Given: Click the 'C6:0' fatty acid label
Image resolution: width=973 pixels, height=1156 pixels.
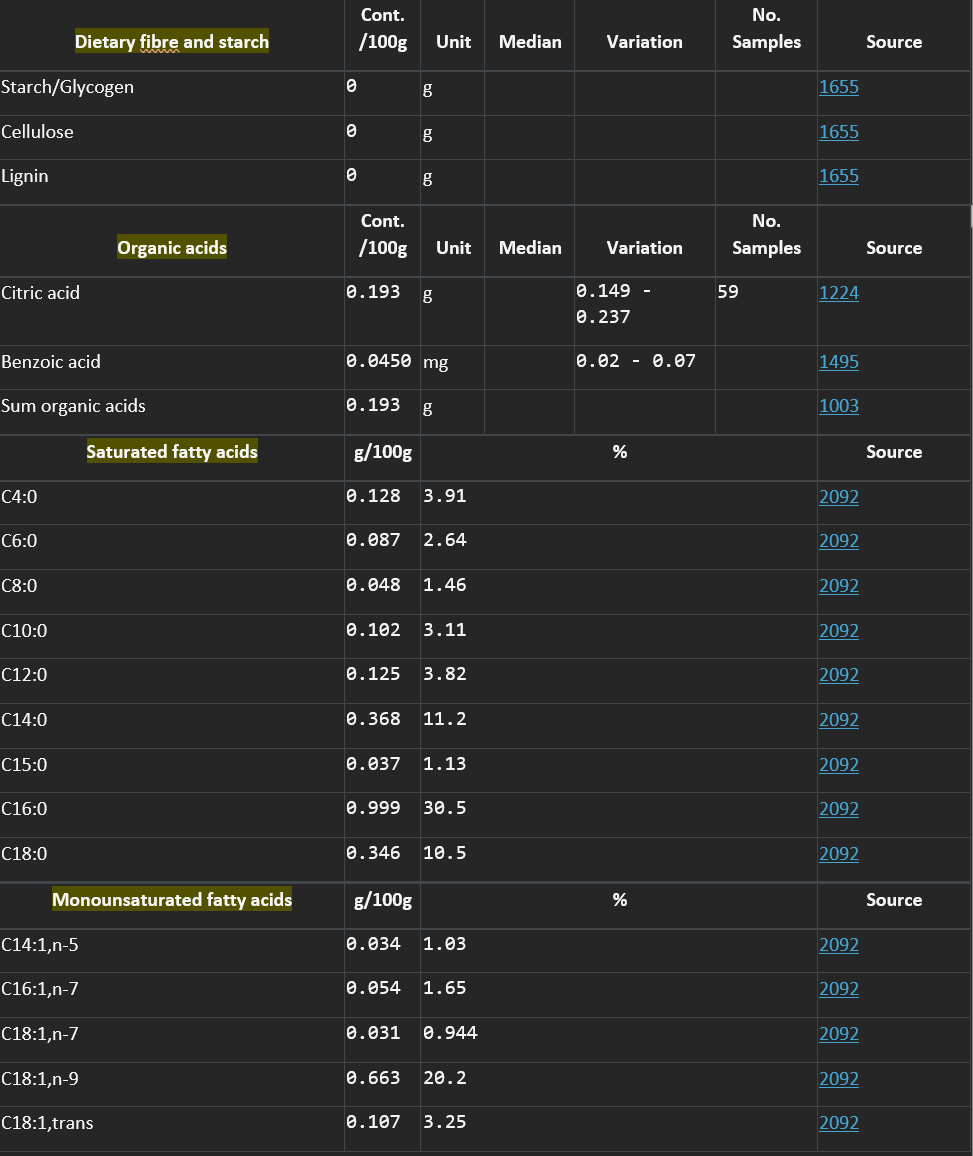Looking at the screenshot, I should [x=19, y=541].
